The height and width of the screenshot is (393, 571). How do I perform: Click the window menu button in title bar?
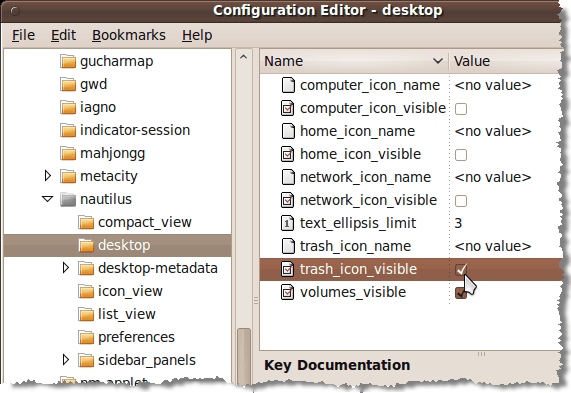[15, 11]
